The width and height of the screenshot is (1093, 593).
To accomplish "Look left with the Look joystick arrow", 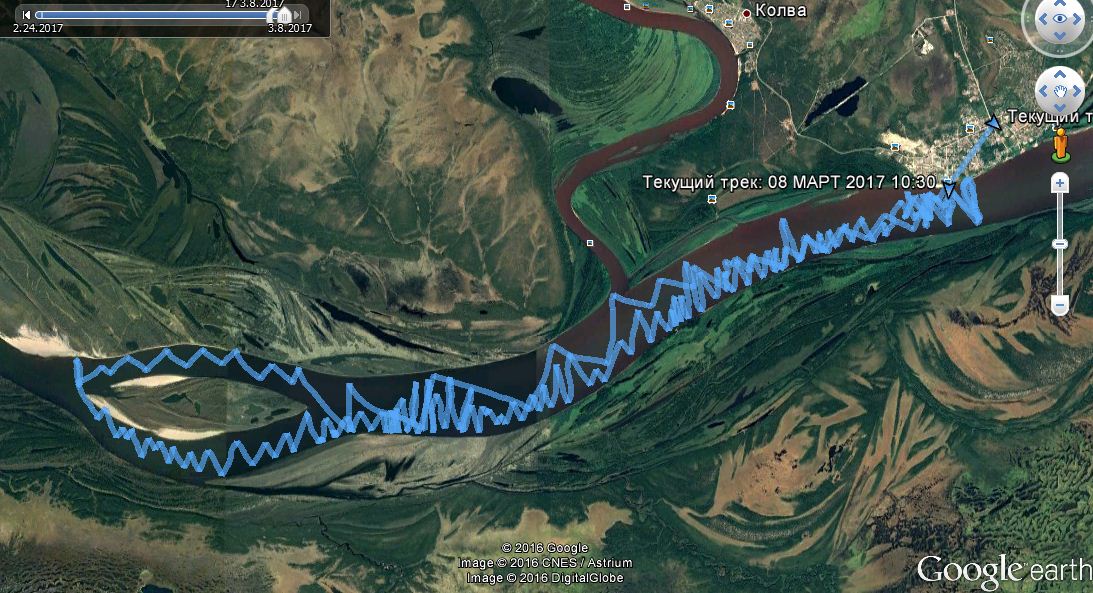I will tap(1044, 19).
